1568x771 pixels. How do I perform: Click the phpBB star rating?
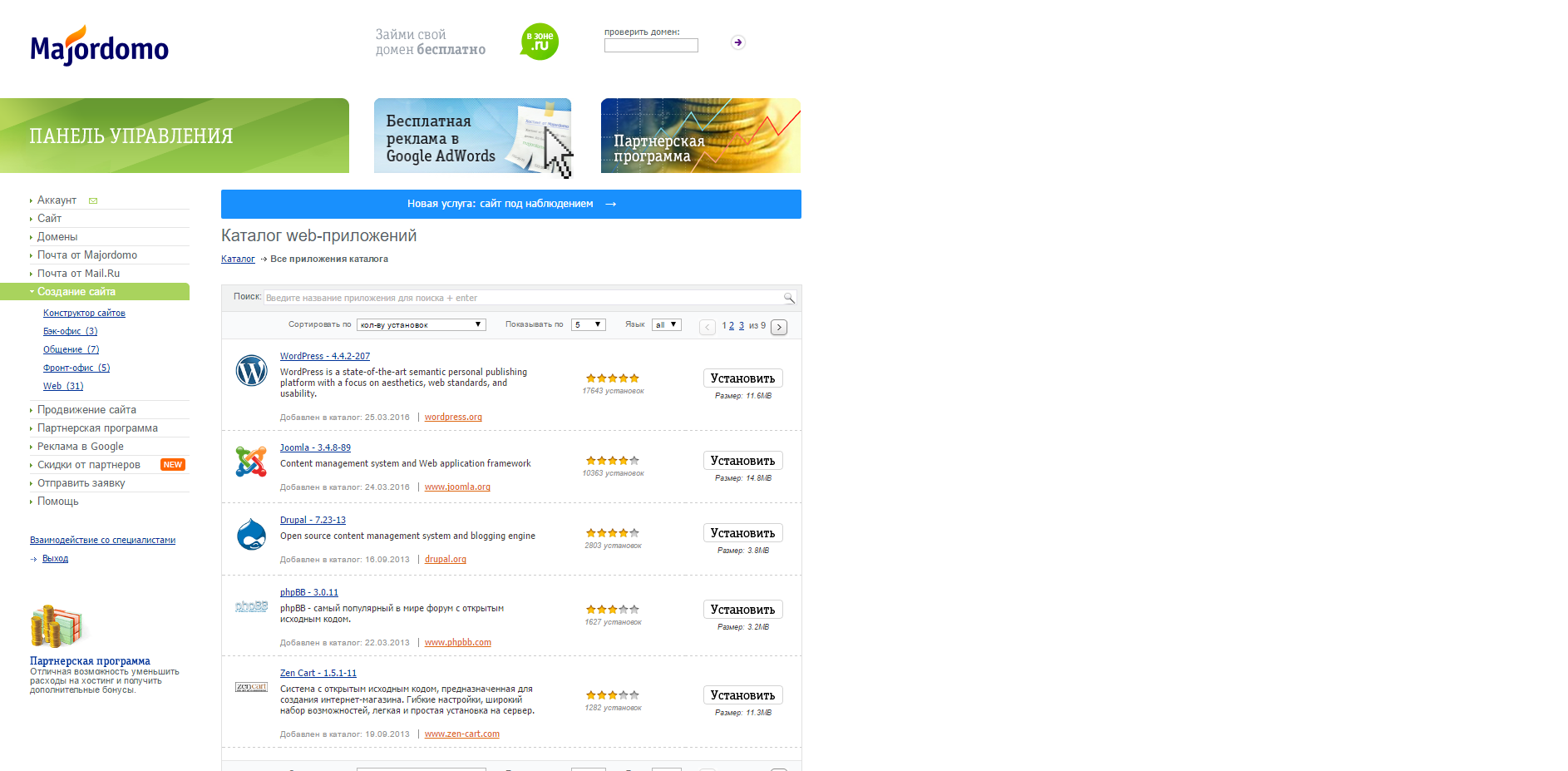point(613,610)
